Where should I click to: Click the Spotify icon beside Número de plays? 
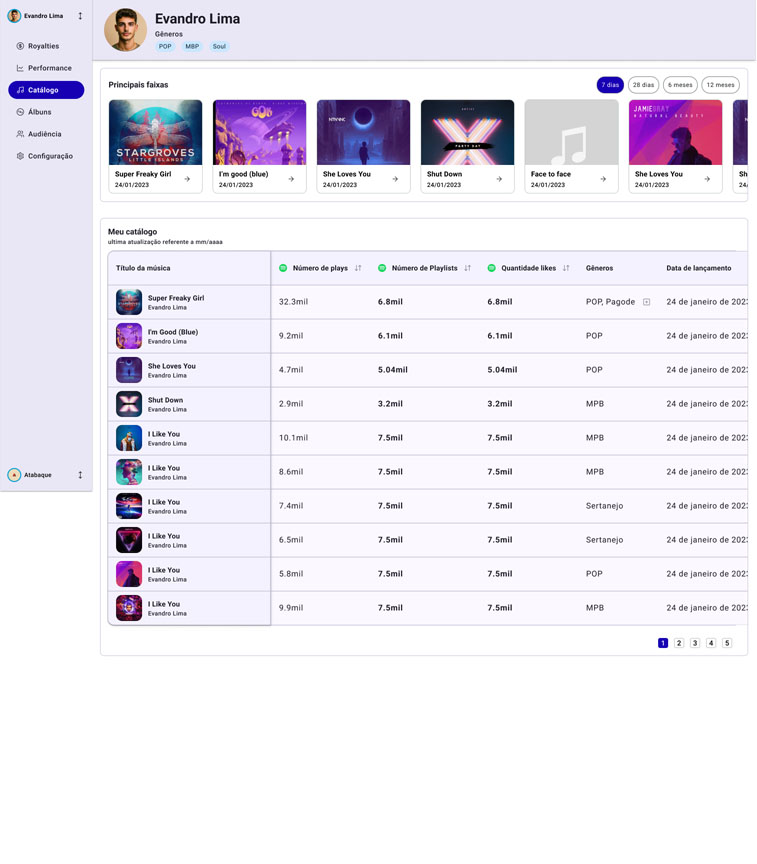pyautogui.click(x=283, y=268)
